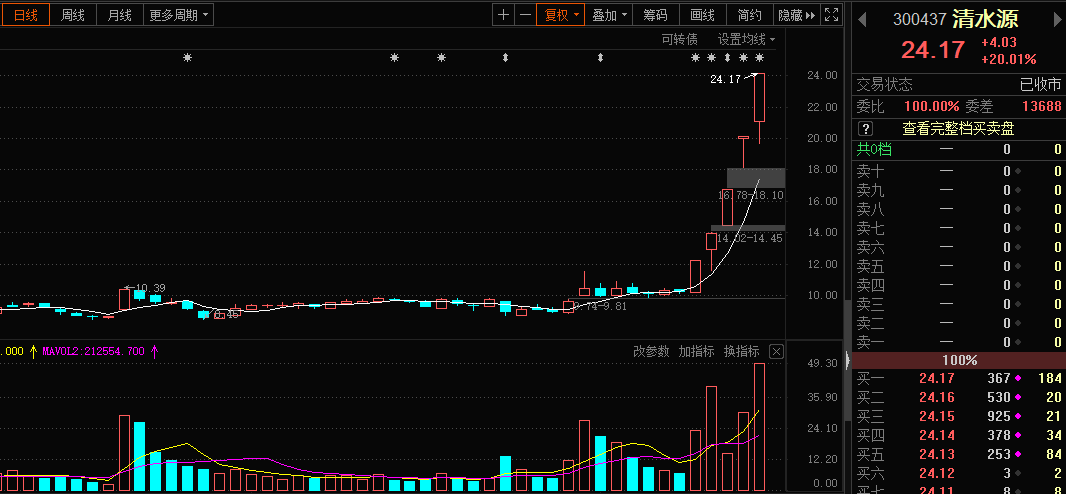This screenshot has height=494, width=1066.
Task: Click the 14.02-14.45 gap label
Action: pyautogui.click(x=749, y=239)
